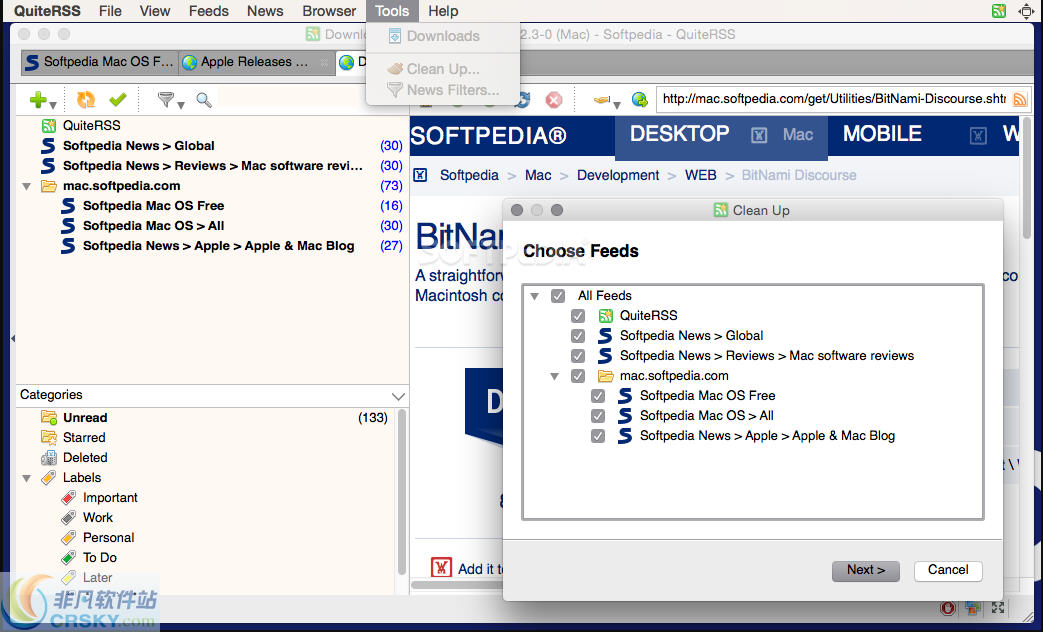Open the Feeds menu
This screenshot has height=632, width=1043.
208,11
